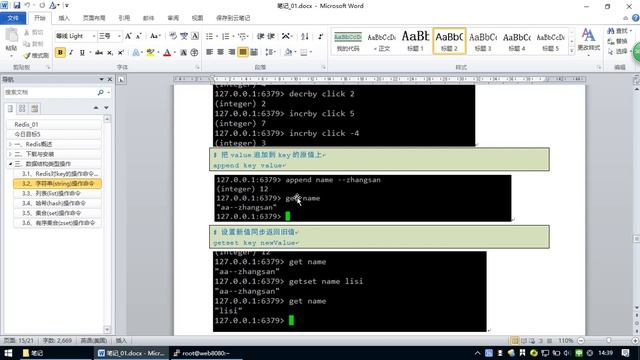This screenshot has height=360, width=640.
Task: Click the Character Border icon
Action: pyautogui.click(x=195, y=36)
